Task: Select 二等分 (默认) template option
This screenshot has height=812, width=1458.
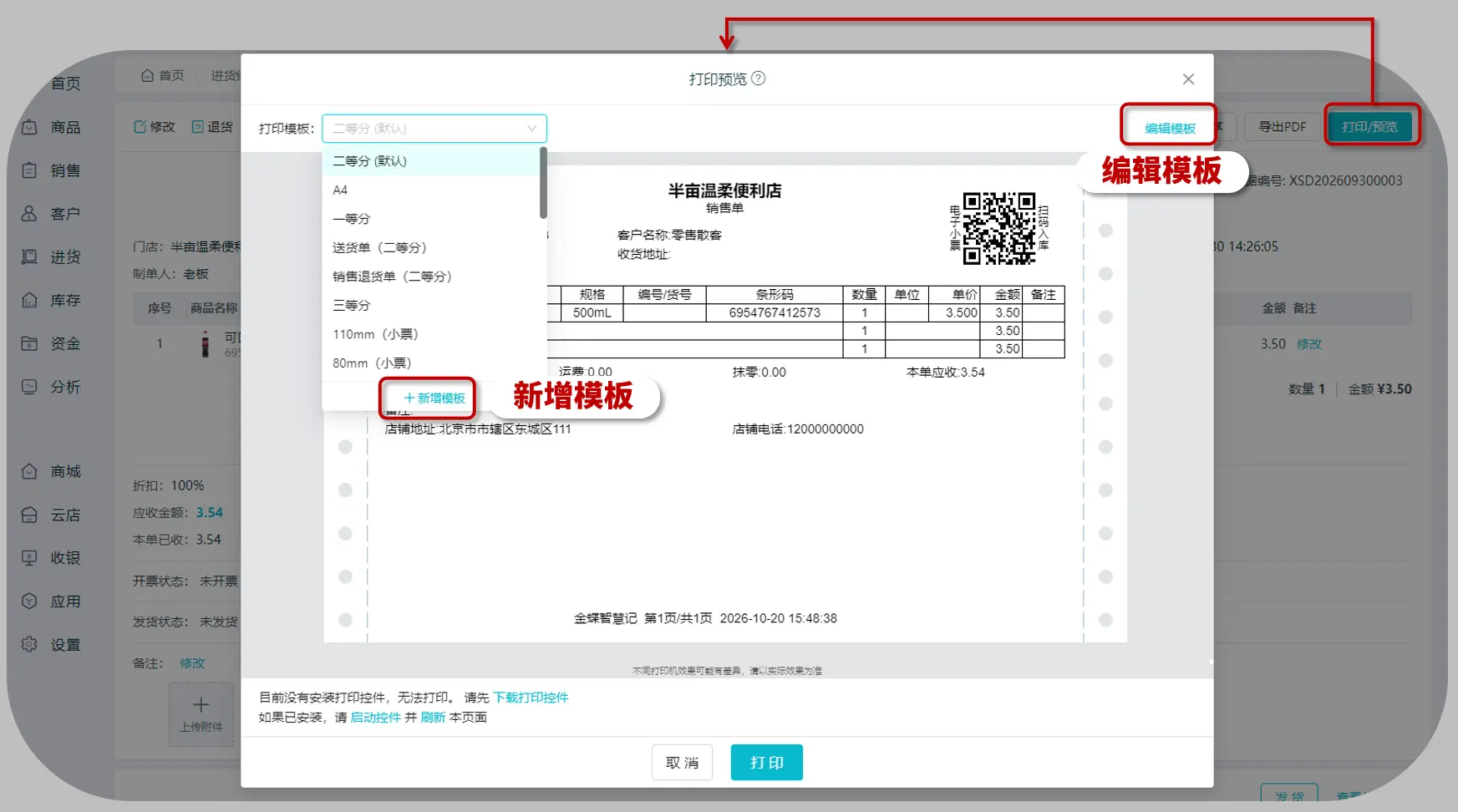Action: [431, 161]
